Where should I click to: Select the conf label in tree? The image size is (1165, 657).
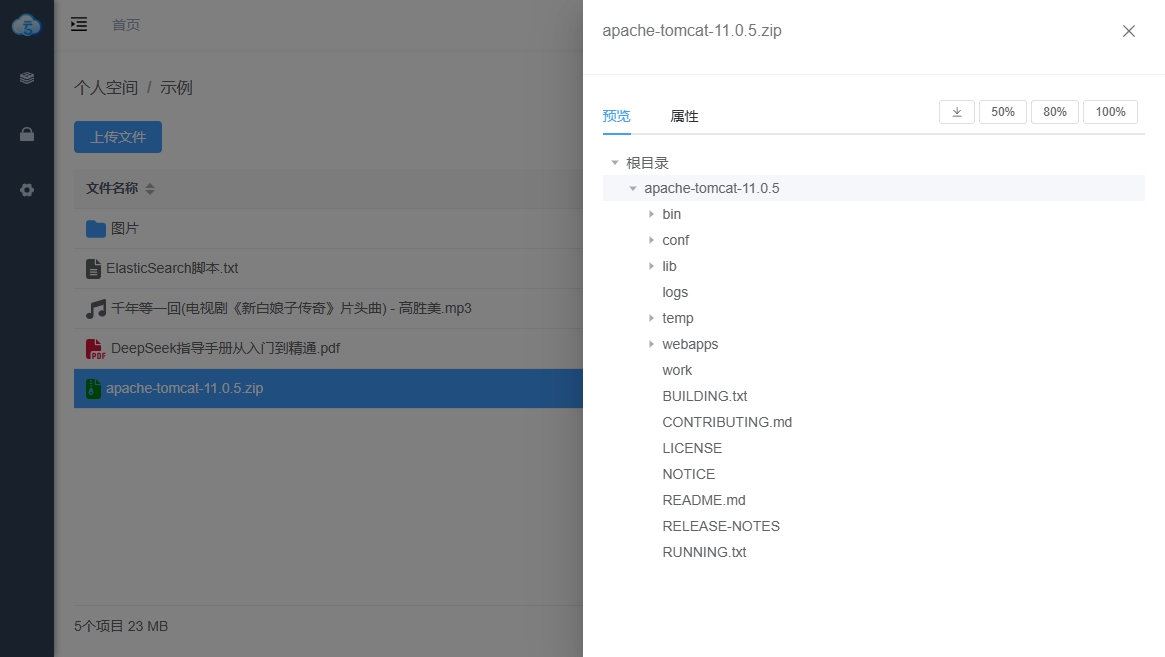pyautogui.click(x=675, y=240)
